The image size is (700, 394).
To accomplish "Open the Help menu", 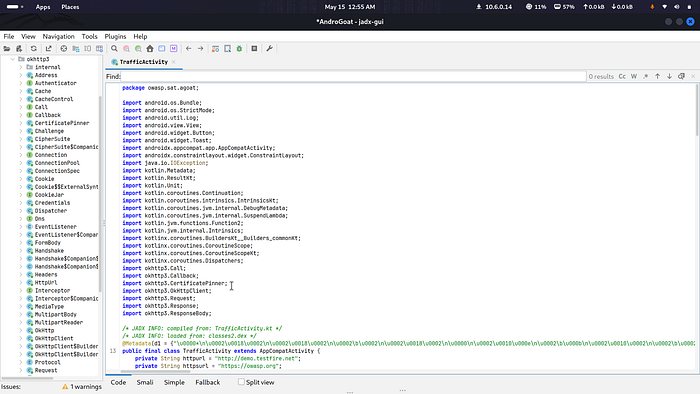I will (140, 37).
